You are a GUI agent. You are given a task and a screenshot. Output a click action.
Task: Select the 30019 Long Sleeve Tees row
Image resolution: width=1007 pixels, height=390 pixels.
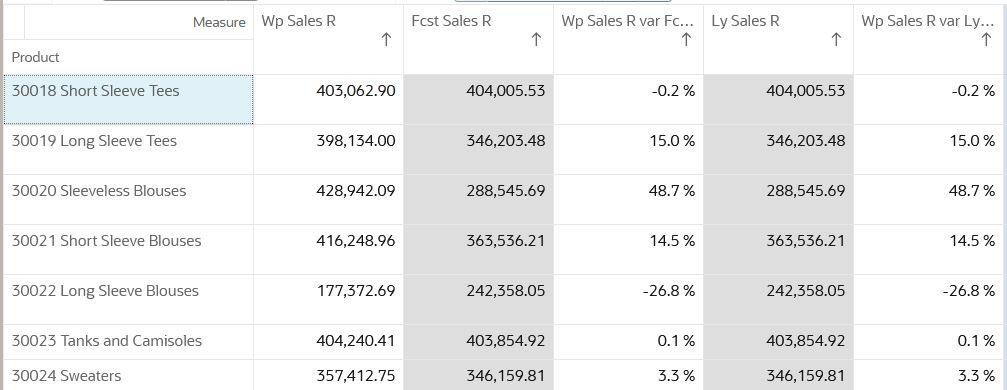tap(128, 149)
